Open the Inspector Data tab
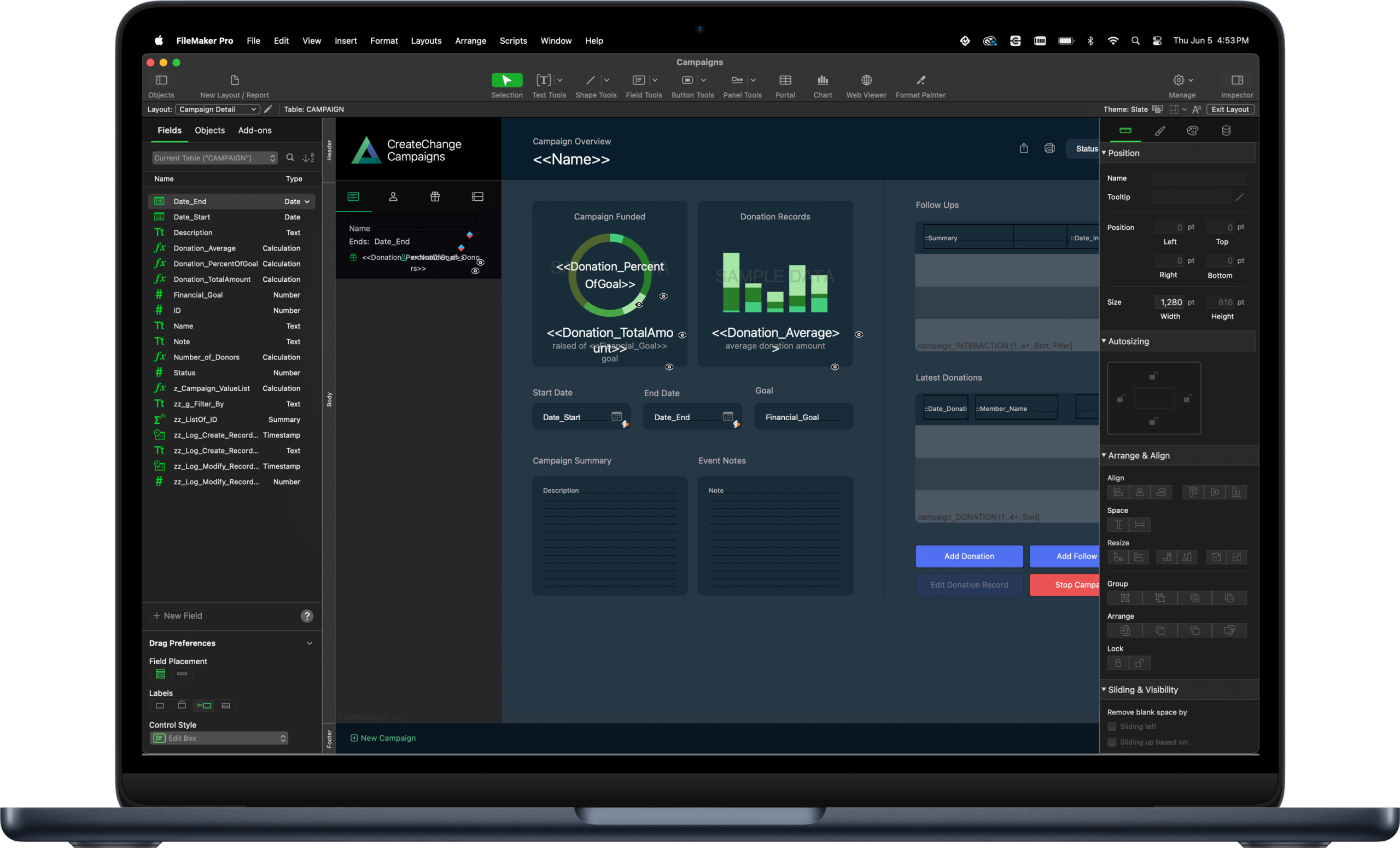Viewport: 1400px width, 848px height. coord(1226,131)
